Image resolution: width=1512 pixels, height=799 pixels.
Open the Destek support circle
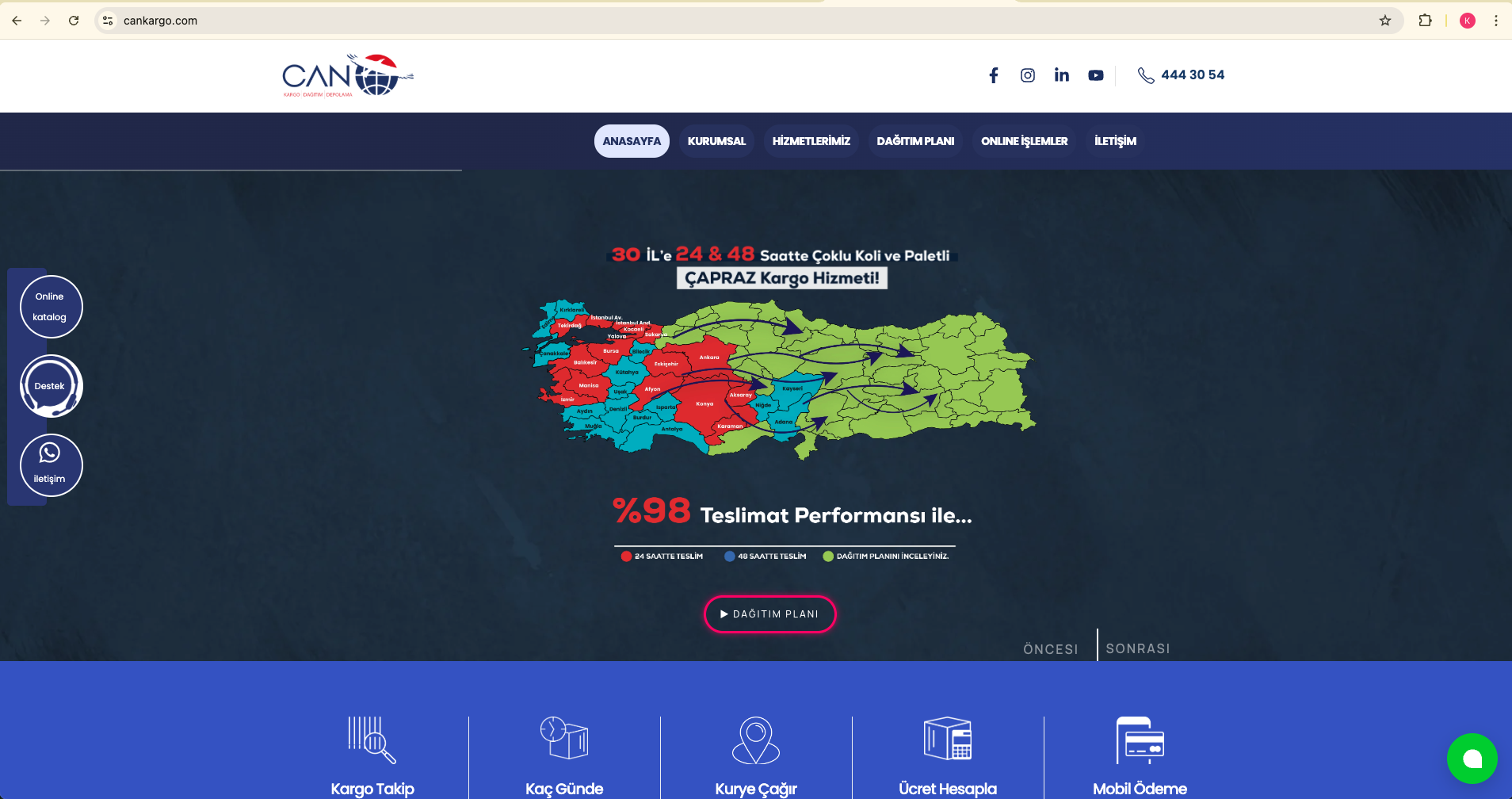point(52,386)
